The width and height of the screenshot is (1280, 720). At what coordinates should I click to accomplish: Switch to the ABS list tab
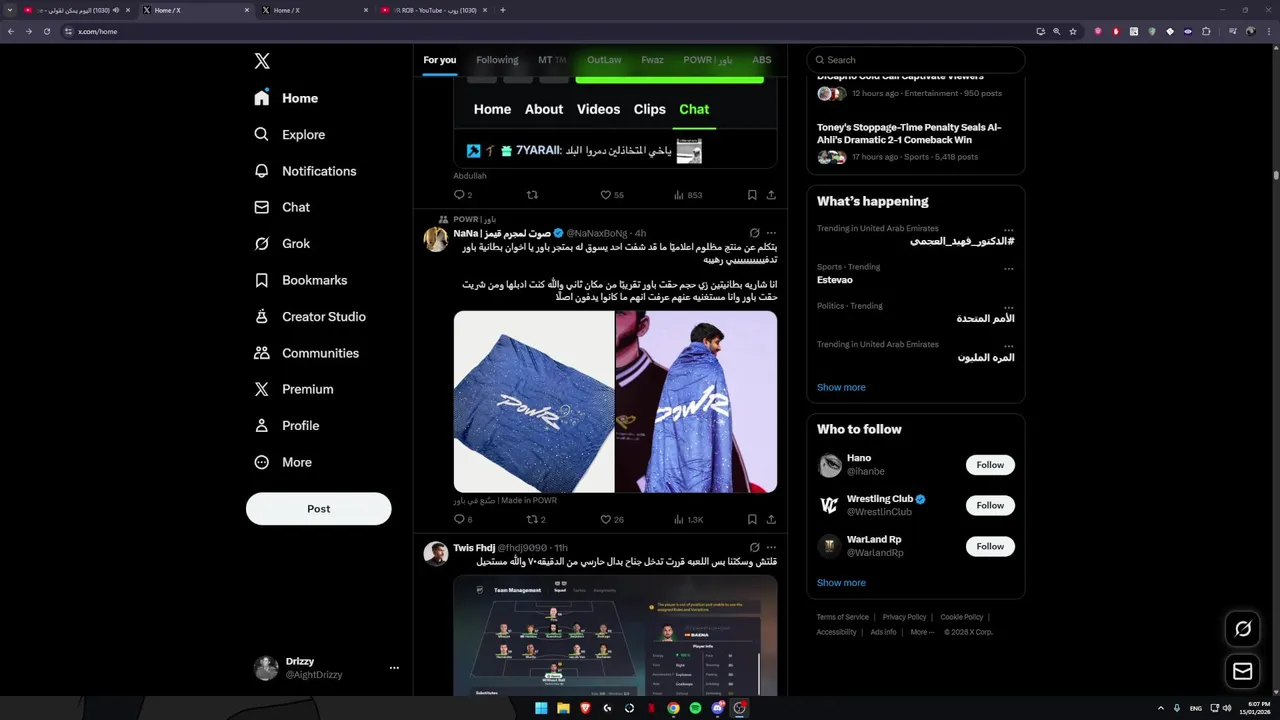coord(762,60)
